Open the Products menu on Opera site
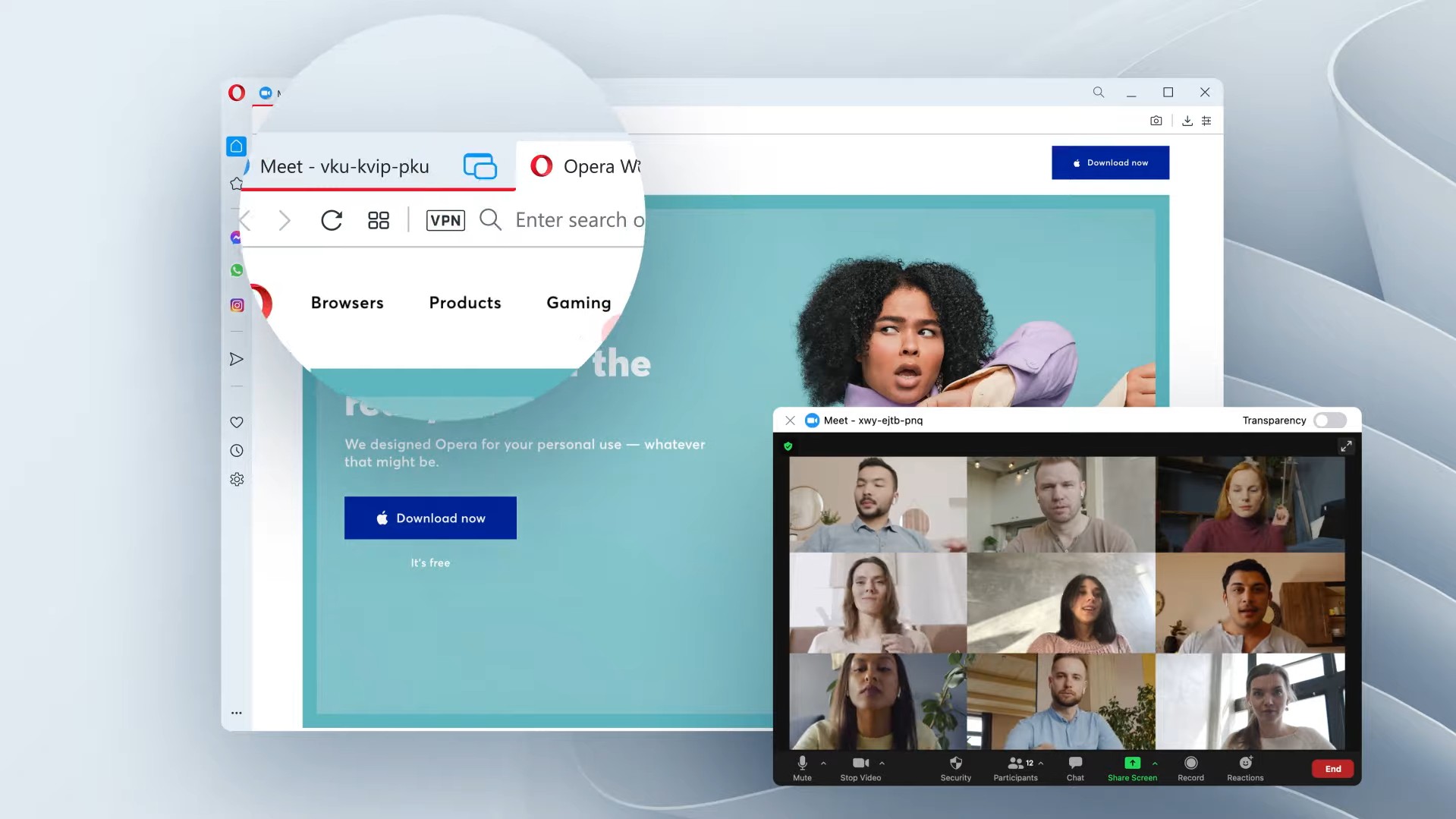The width and height of the screenshot is (1456, 819). pos(465,303)
